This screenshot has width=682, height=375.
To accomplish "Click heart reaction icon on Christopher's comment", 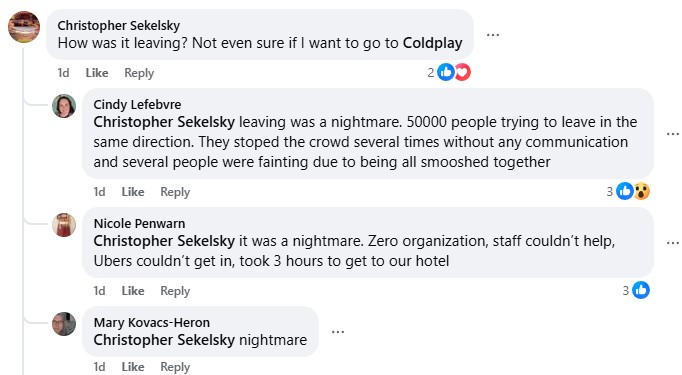I will click(x=463, y=72).
